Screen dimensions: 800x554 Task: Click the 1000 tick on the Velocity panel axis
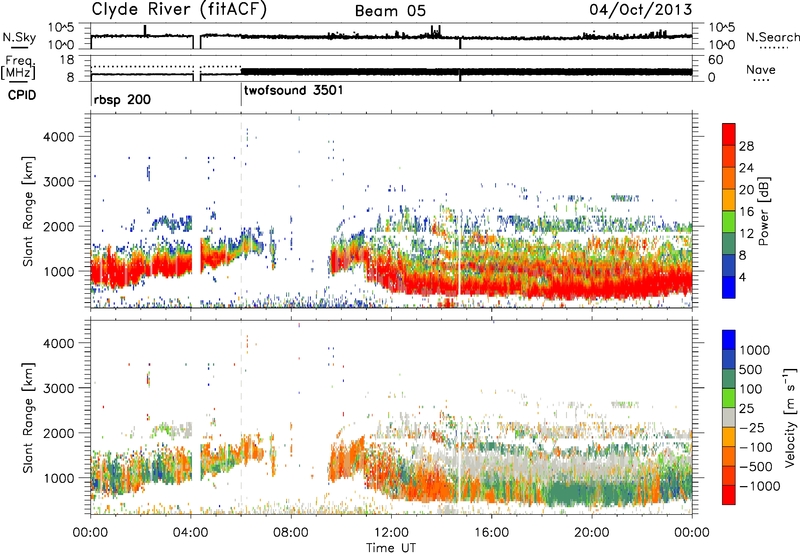point(58,478)
